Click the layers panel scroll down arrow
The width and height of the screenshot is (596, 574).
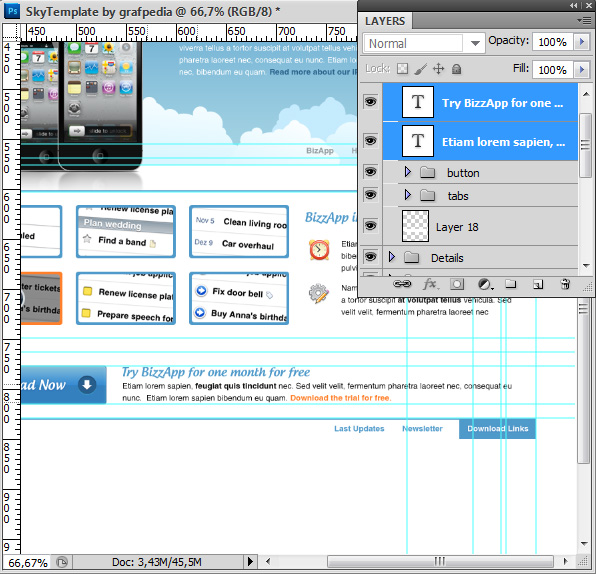(x=586, y=265)
